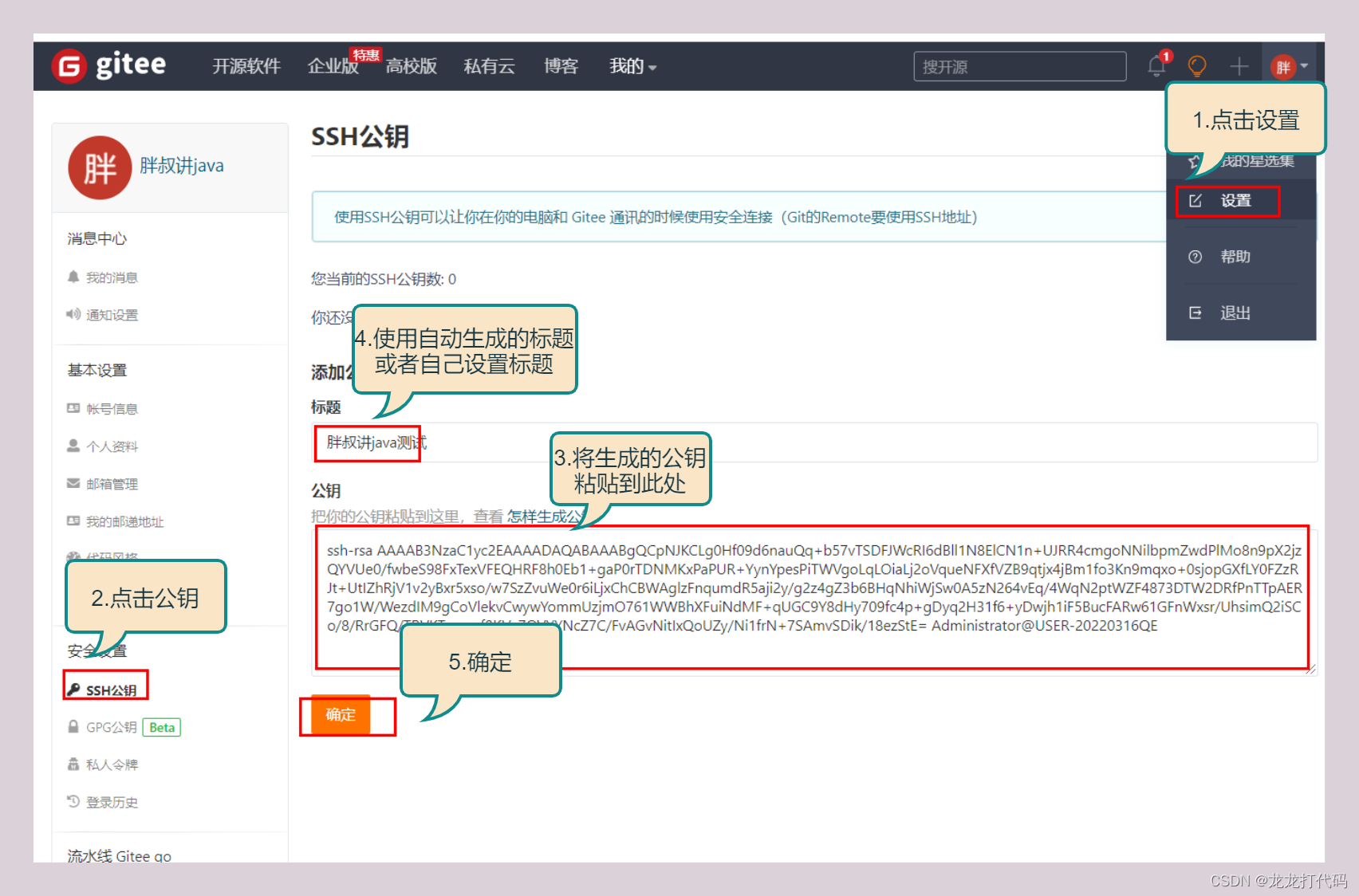Open 个人资料 in the sidebar
Image resolution: width=1359 pixels, height=896 pixels.
pos(112,446)
